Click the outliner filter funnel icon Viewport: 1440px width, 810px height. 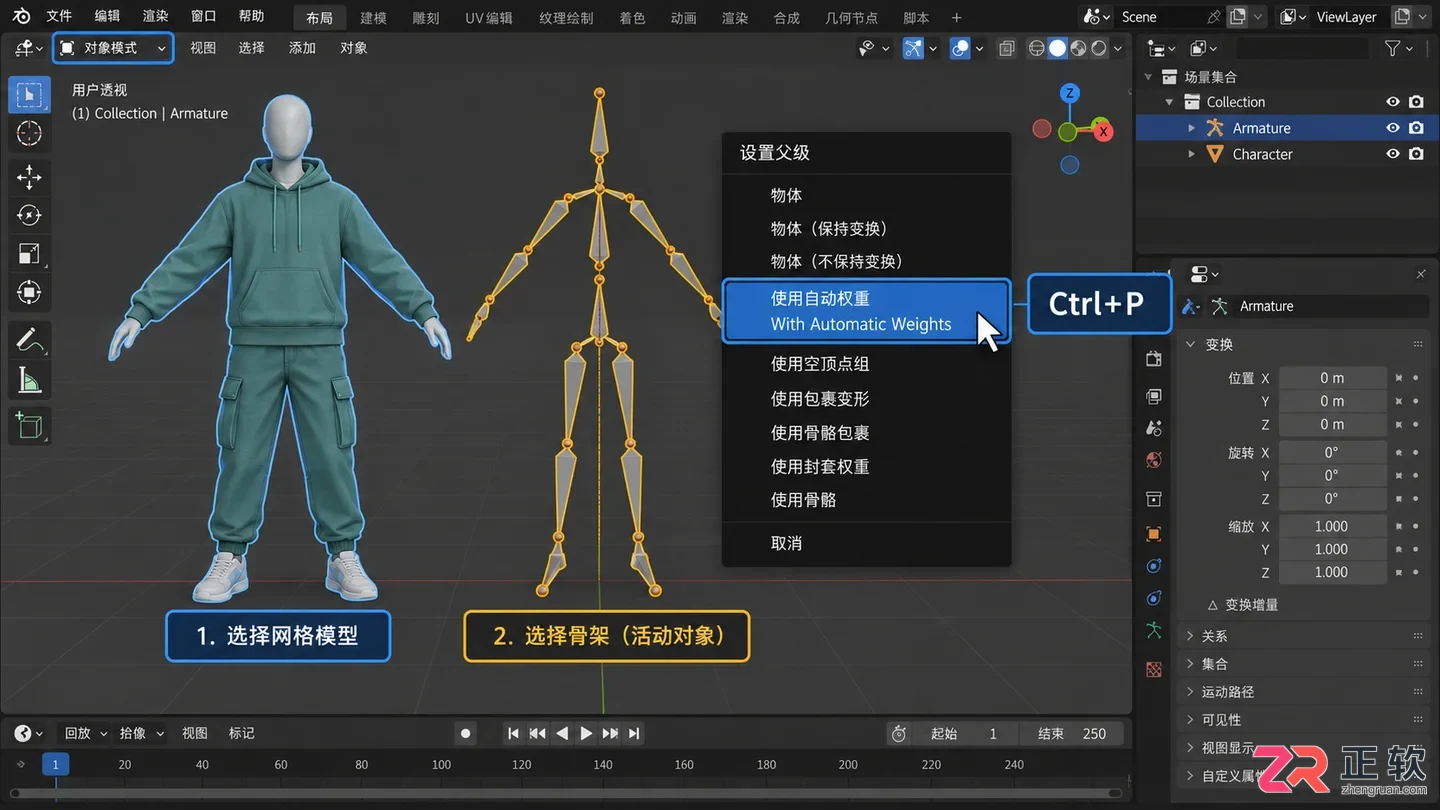point(1392,47)
